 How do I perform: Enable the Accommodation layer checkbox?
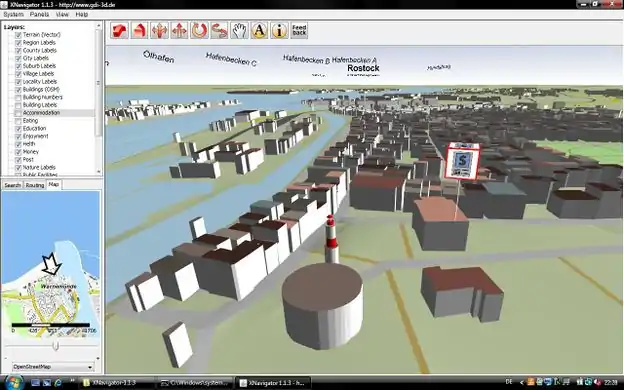pos(18,113)
